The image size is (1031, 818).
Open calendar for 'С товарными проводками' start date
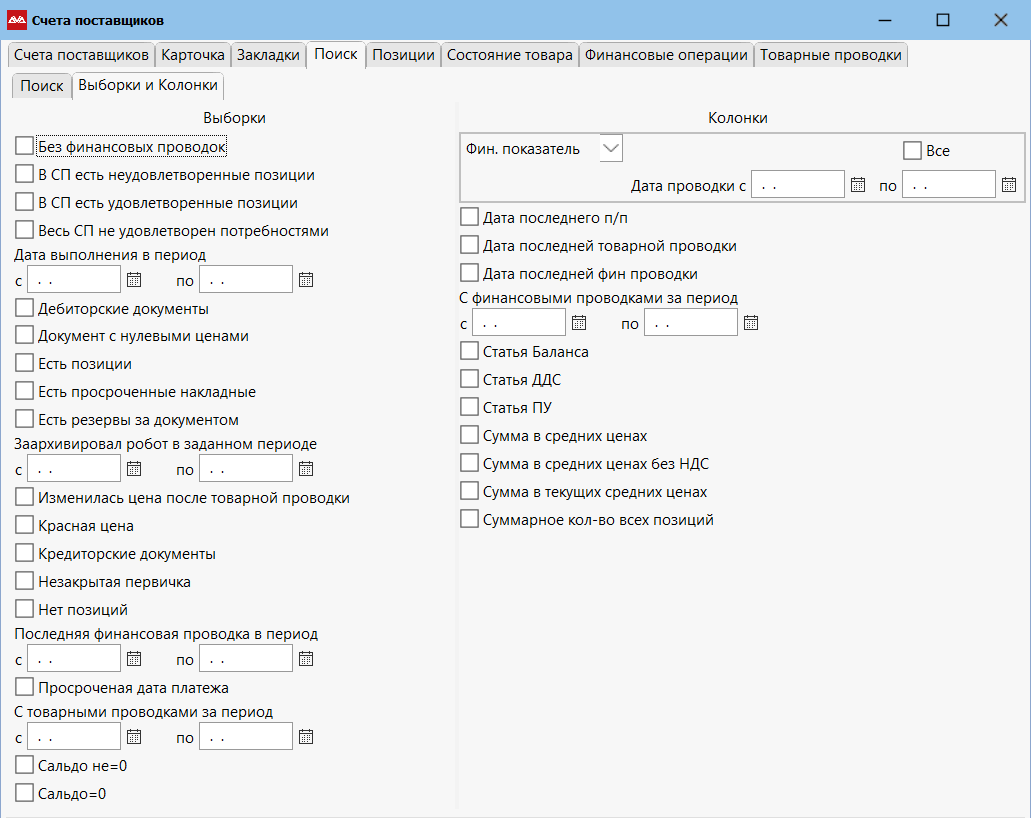(x=134, y=737)
